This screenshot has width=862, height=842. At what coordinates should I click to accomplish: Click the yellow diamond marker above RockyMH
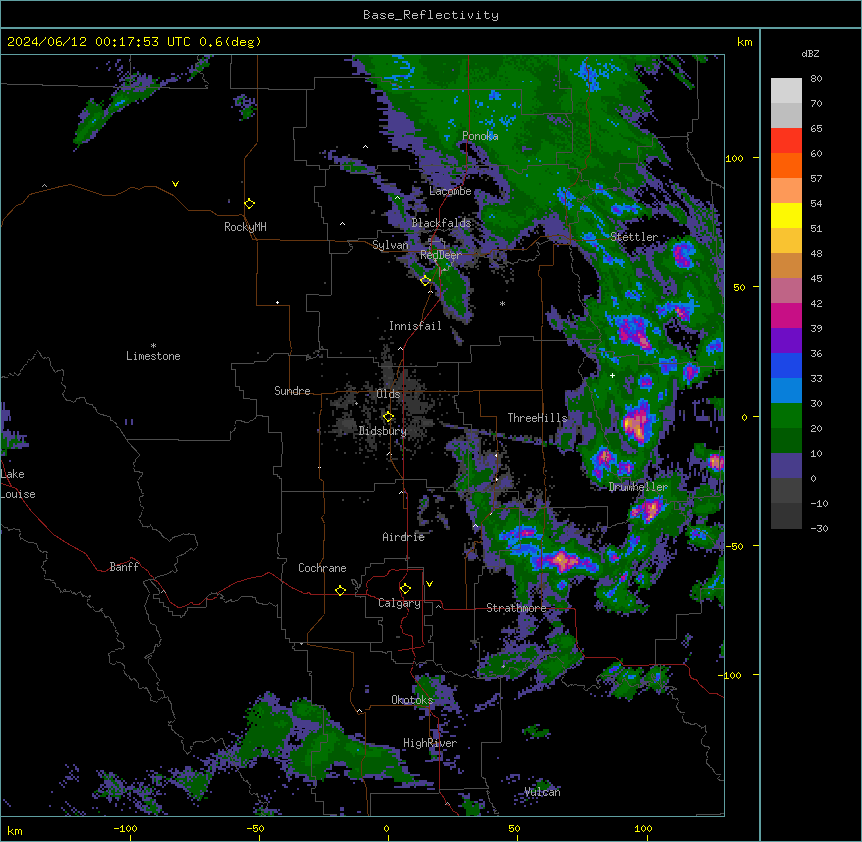249,204
